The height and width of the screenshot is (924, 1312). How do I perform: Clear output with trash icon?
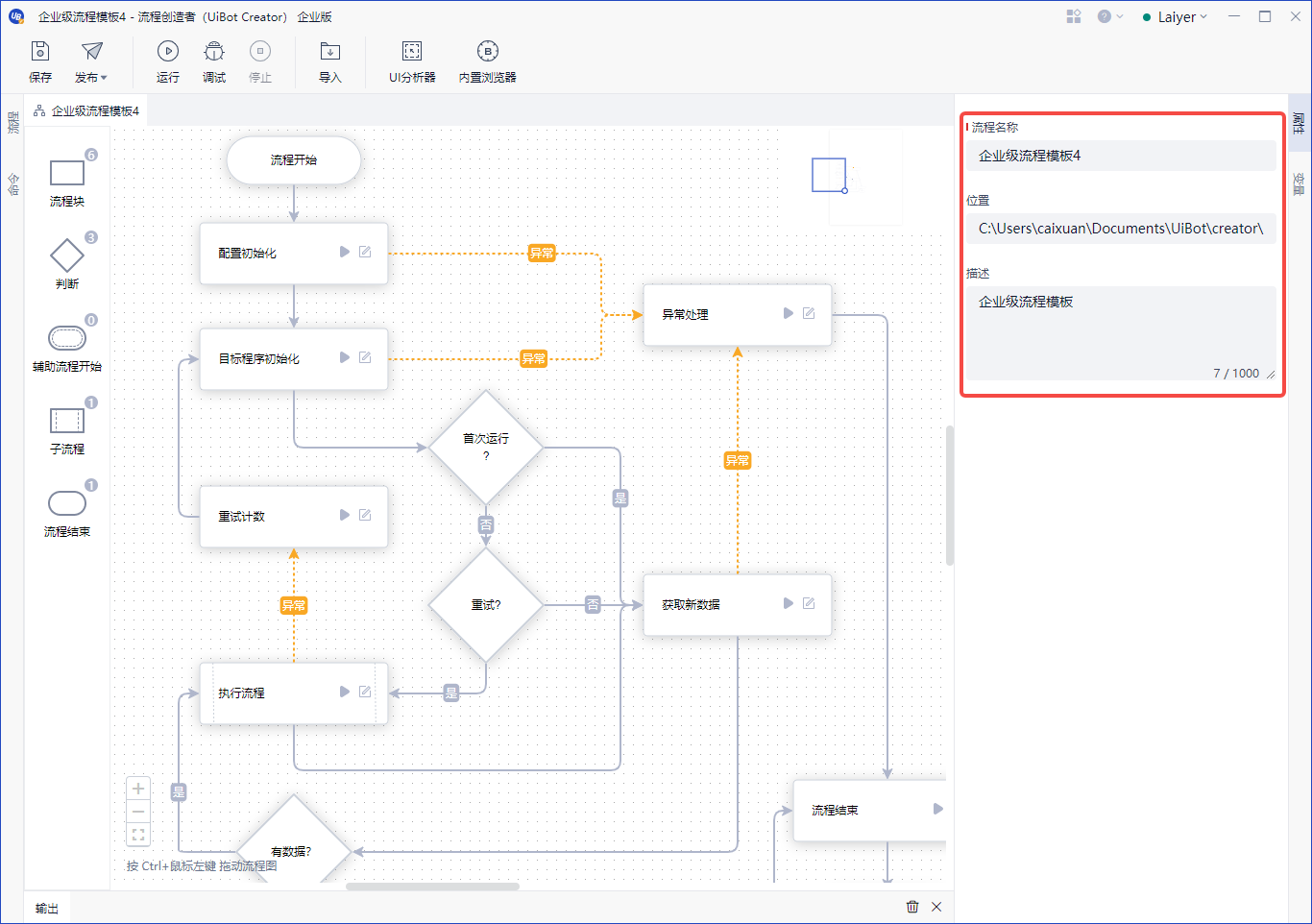coord(912,907)
